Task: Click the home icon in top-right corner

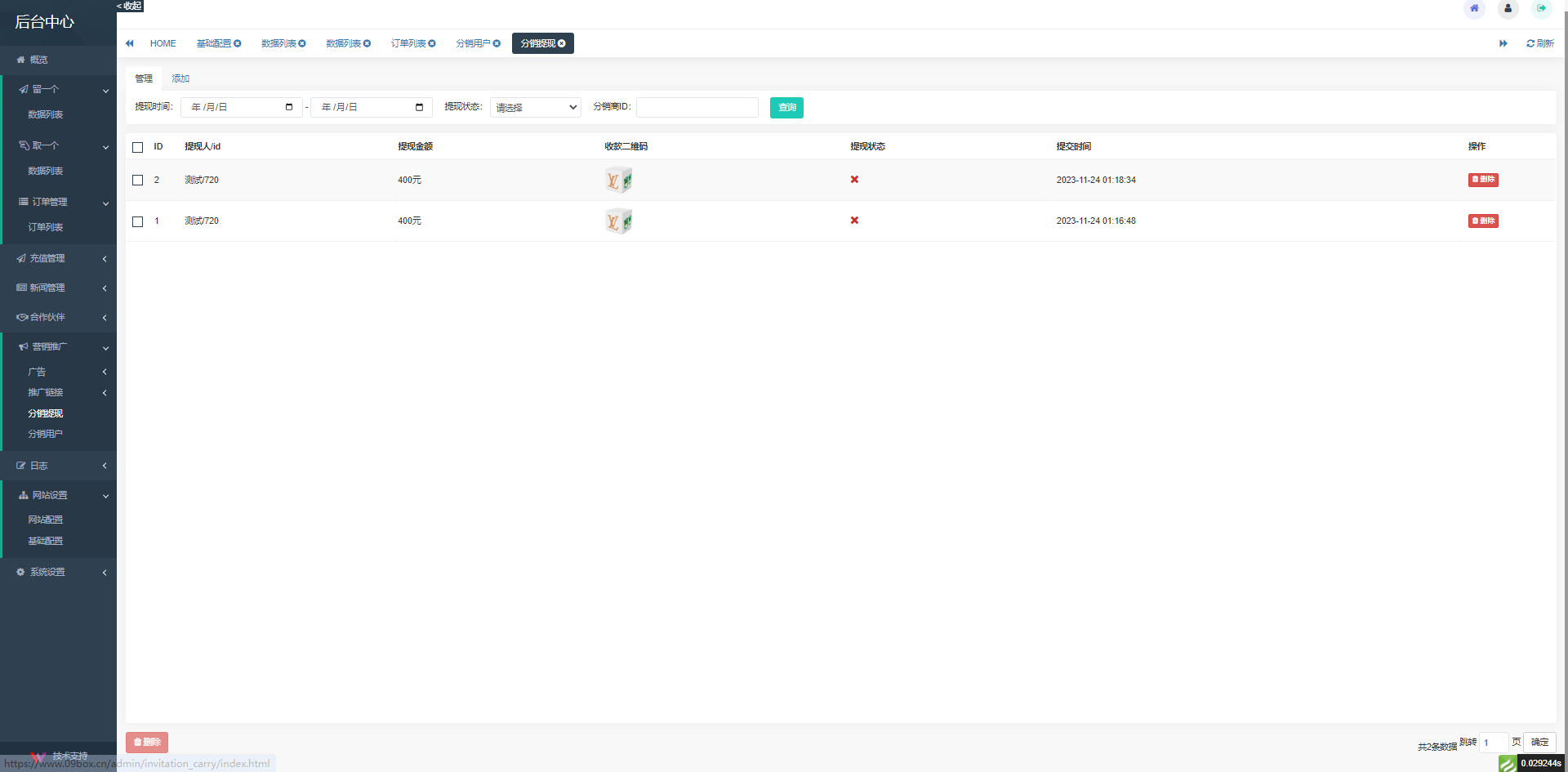Action: point(1474,9)
